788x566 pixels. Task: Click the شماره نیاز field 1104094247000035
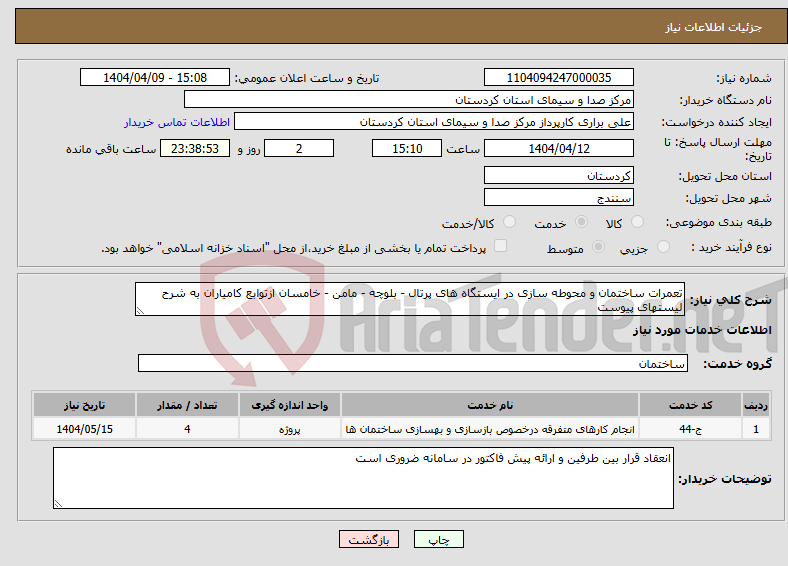[558, 77]
